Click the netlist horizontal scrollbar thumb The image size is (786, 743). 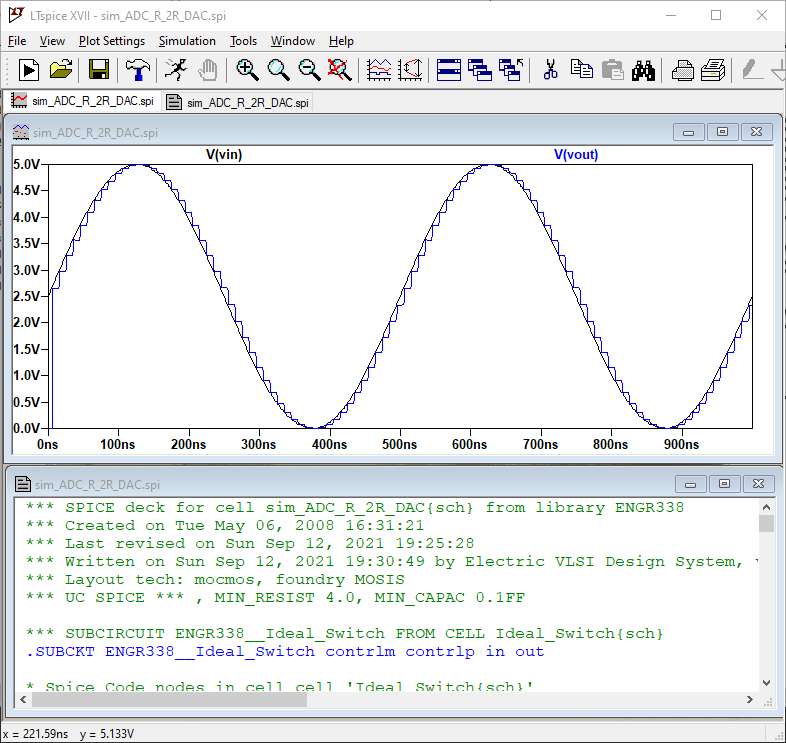point(169,699)
